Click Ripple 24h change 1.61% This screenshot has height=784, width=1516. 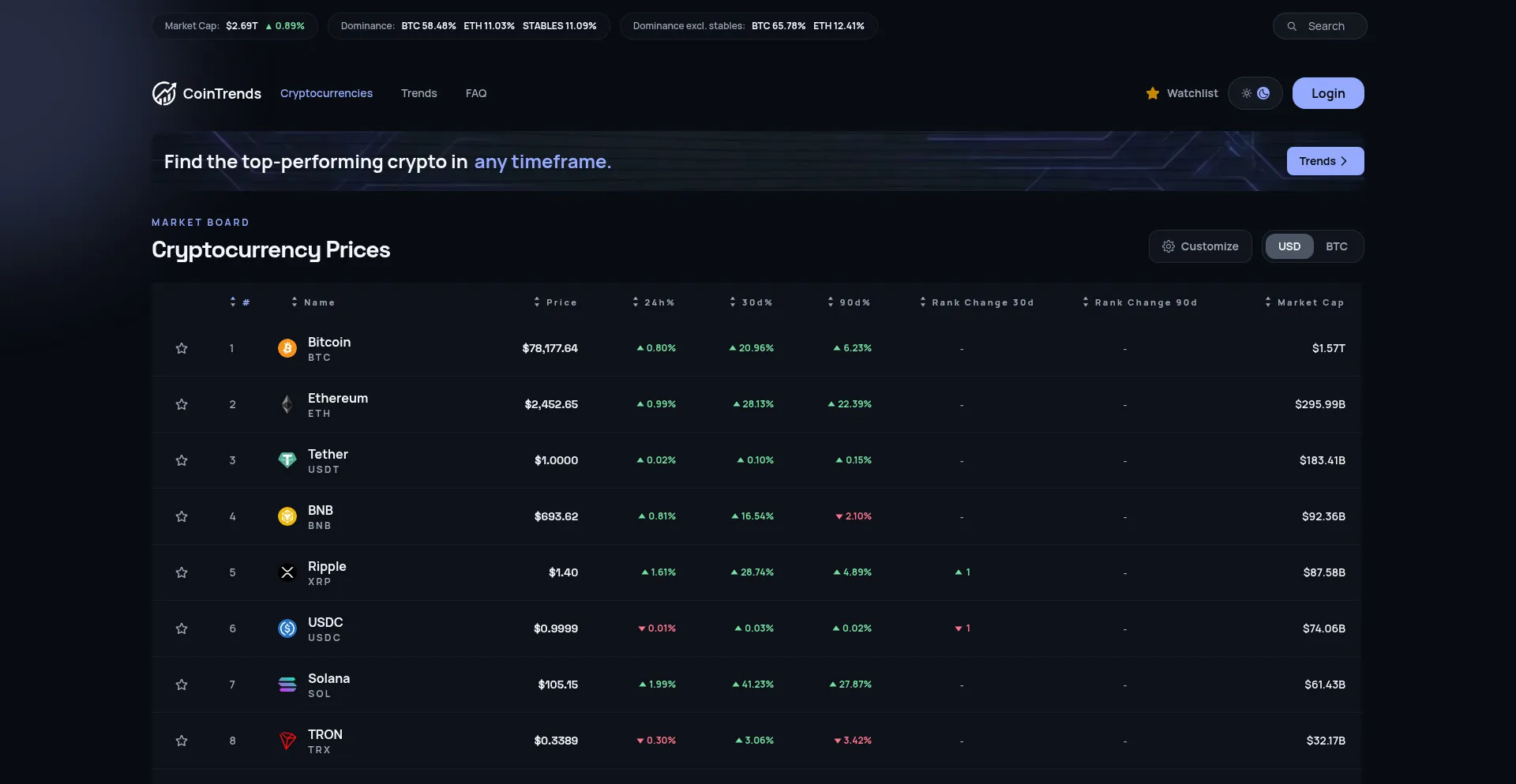[659, 572]
